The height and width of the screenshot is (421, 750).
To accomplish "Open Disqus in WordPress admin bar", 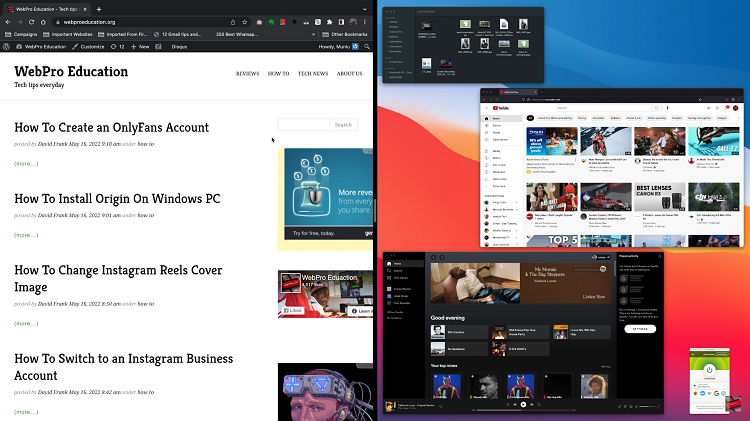I will (x=179, y=47).
